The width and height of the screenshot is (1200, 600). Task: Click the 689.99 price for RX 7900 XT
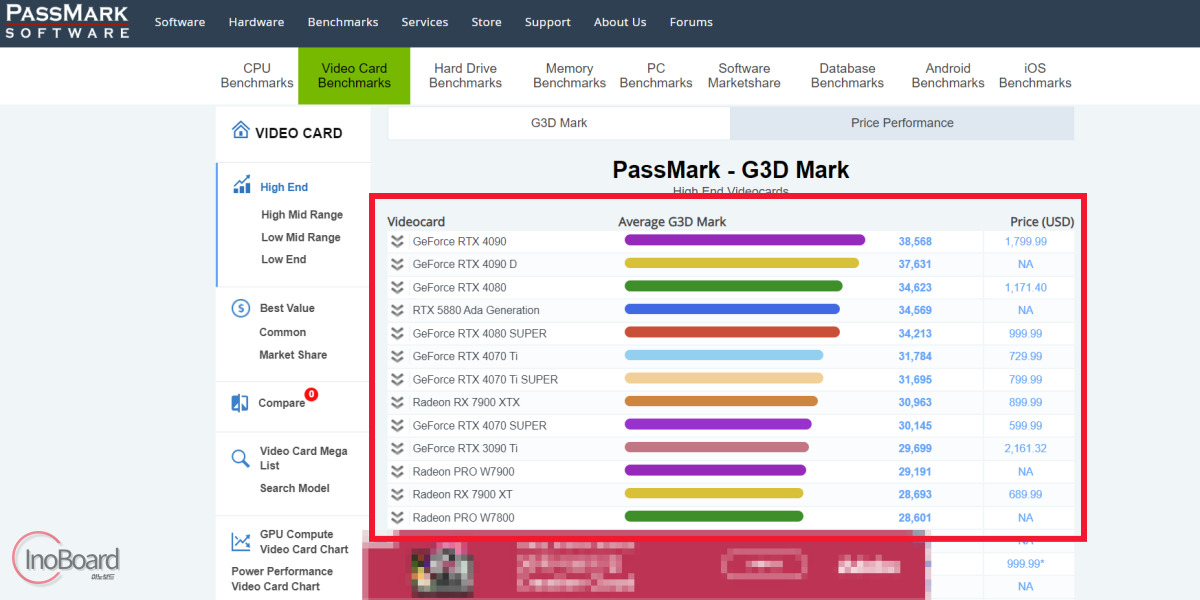[1026, 494]
